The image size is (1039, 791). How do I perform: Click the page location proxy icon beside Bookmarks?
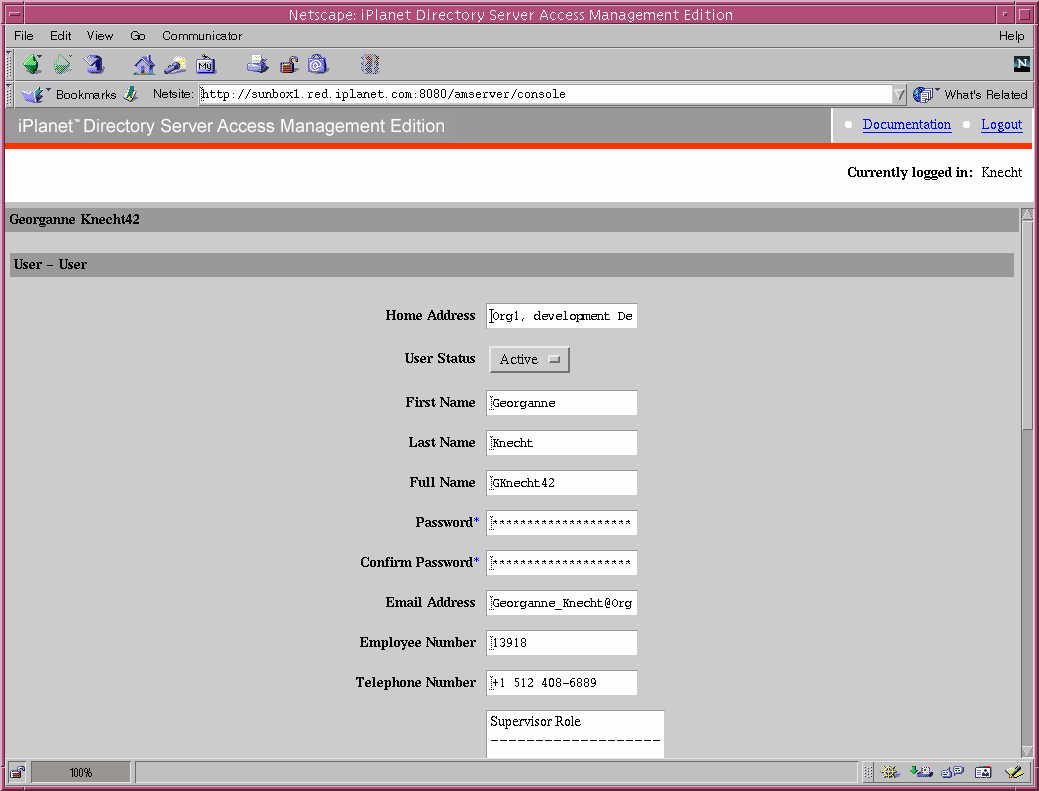coord(131,94)
